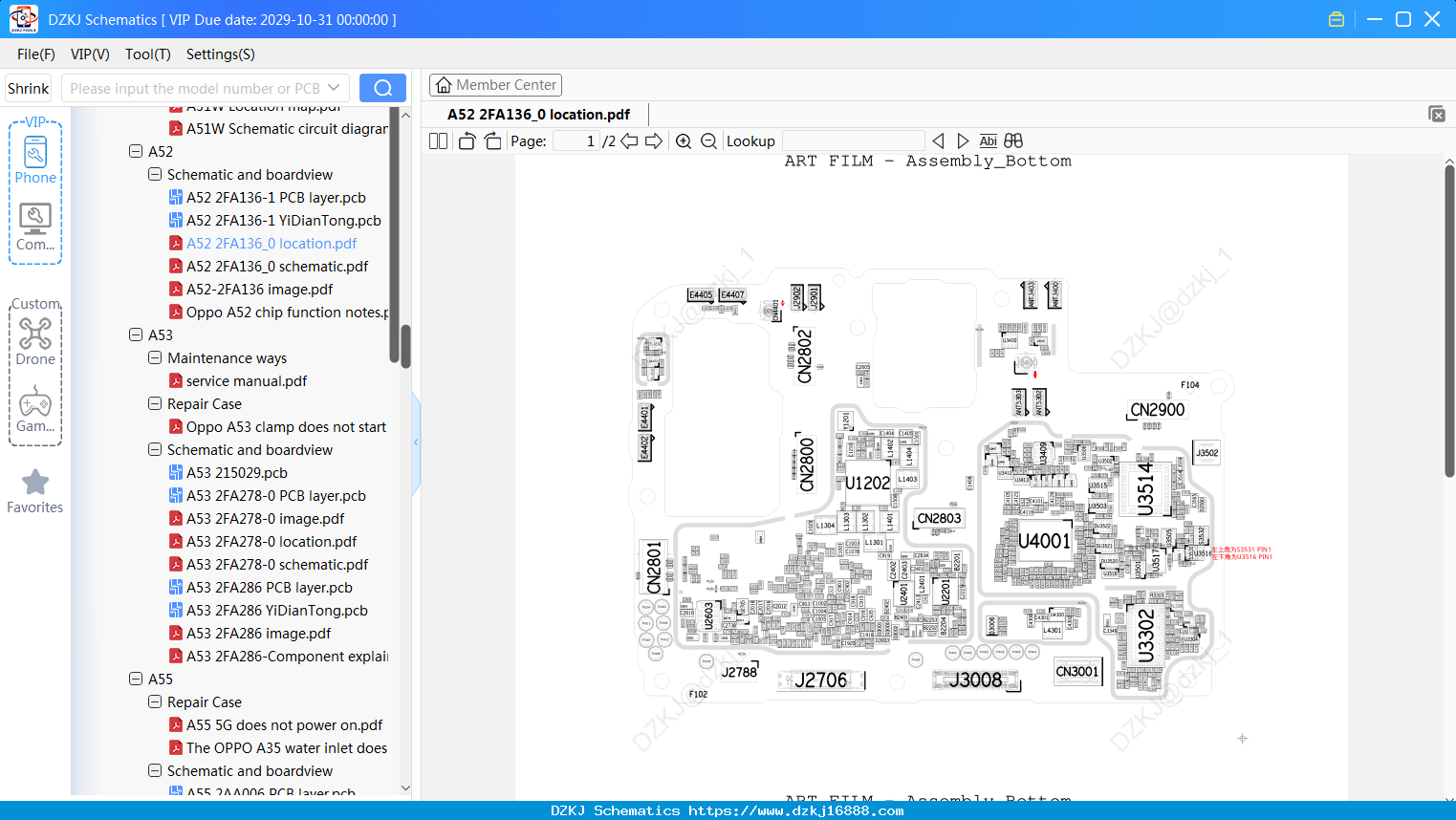The height and width of the screenshot is (820, 1456).
Task: Collapse the A55 tree node
Action: (136, 680)
